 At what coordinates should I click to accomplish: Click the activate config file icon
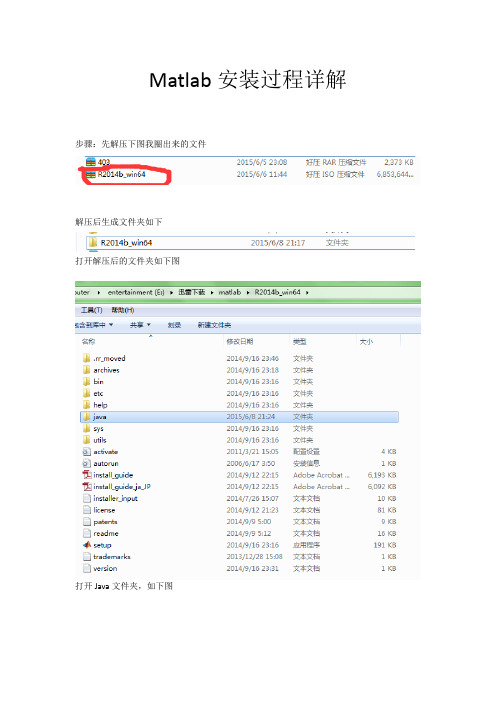86,452
